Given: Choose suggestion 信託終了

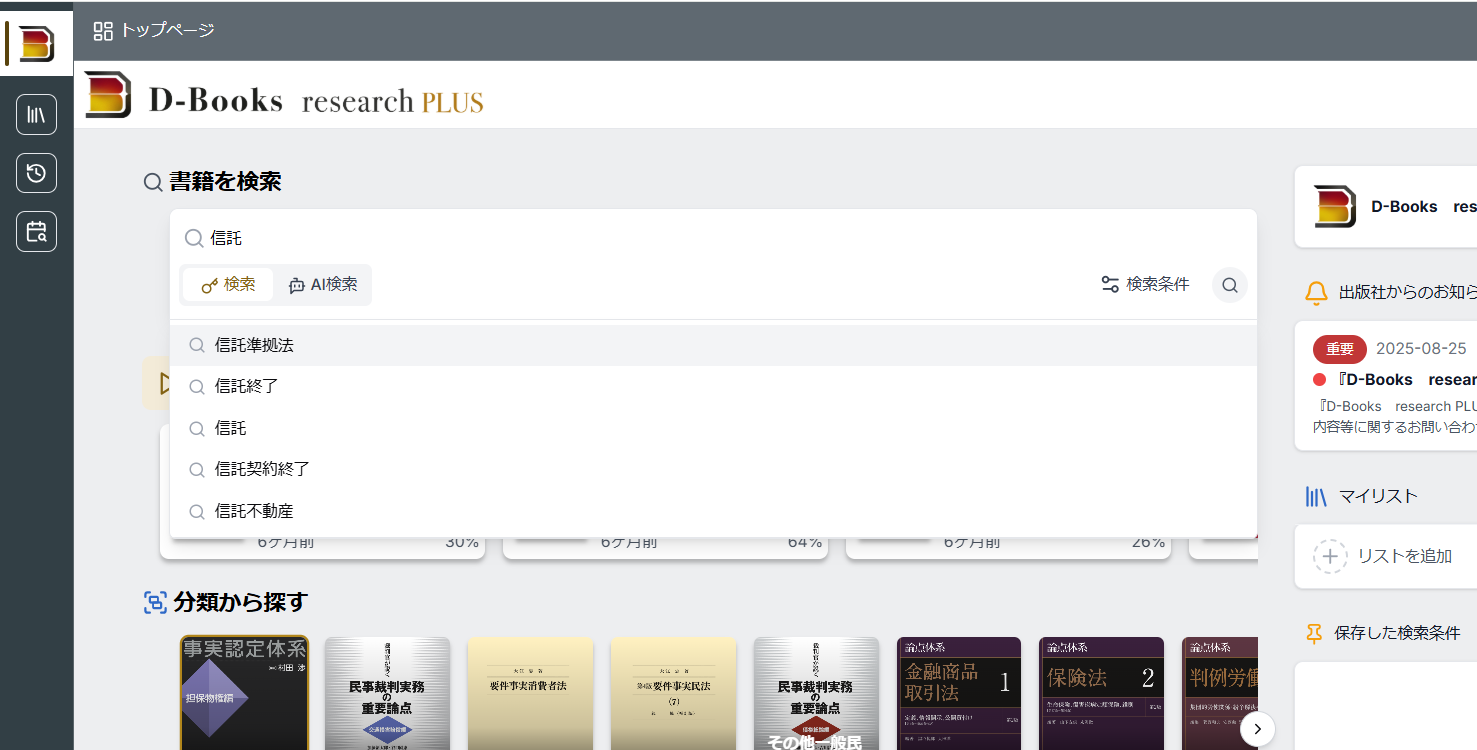Looking at the screenshot, I should point(713,386).
